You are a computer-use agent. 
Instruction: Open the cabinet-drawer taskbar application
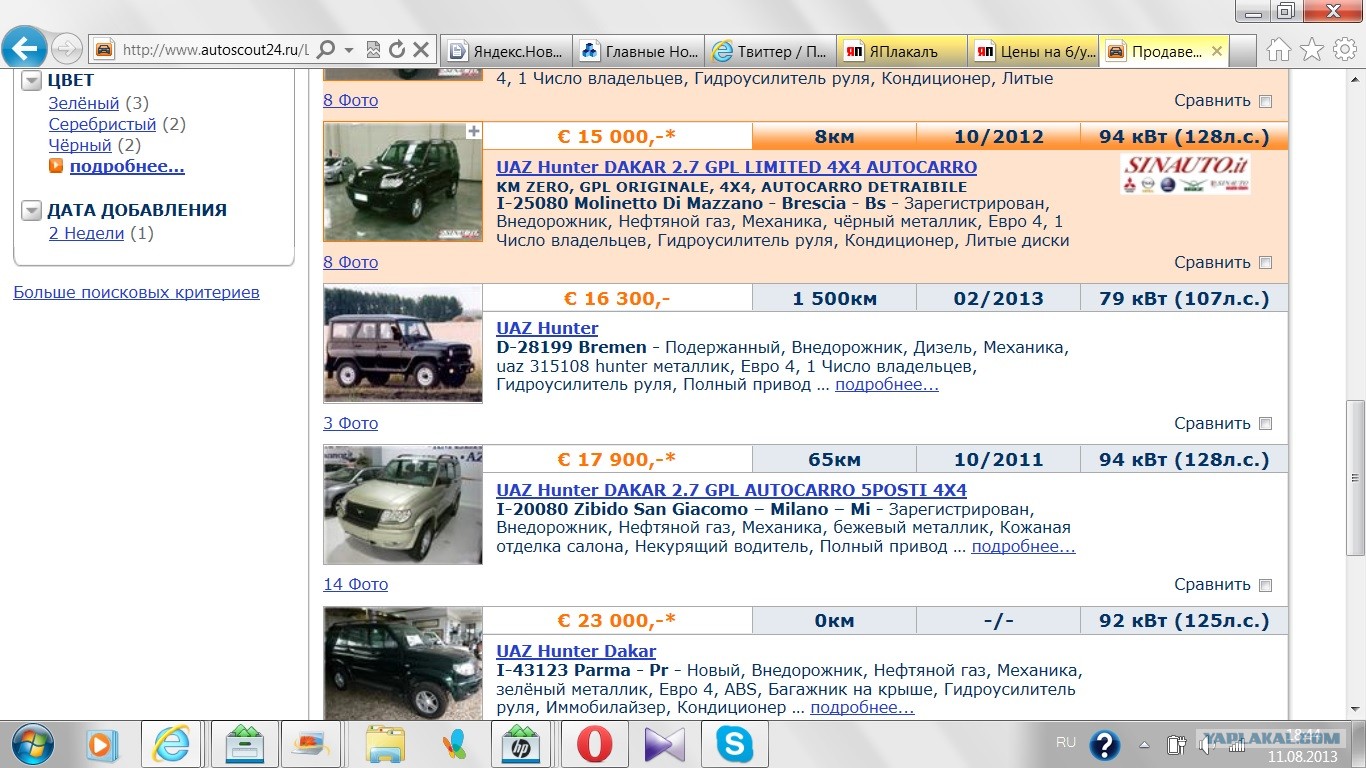pos(244,744)
